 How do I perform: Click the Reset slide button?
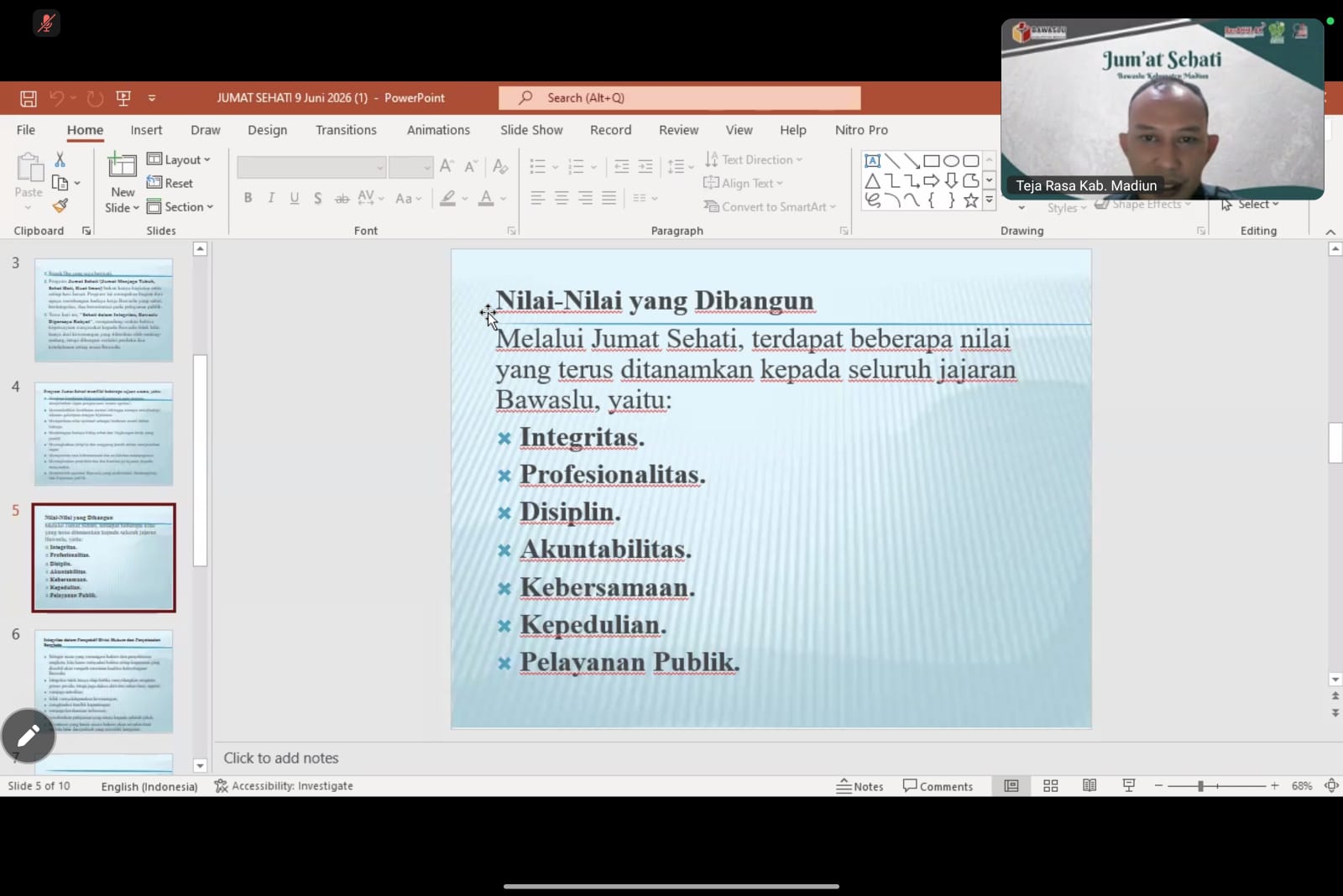tap(170, 183)
